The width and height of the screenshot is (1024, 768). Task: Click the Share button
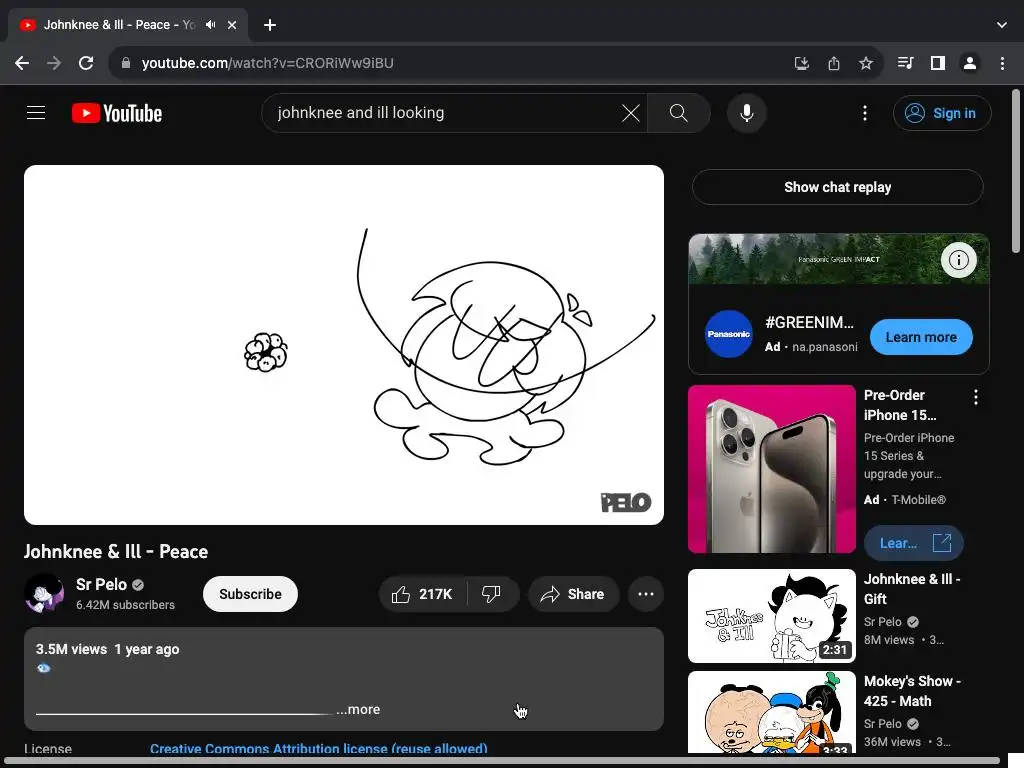tap(573, 594)
